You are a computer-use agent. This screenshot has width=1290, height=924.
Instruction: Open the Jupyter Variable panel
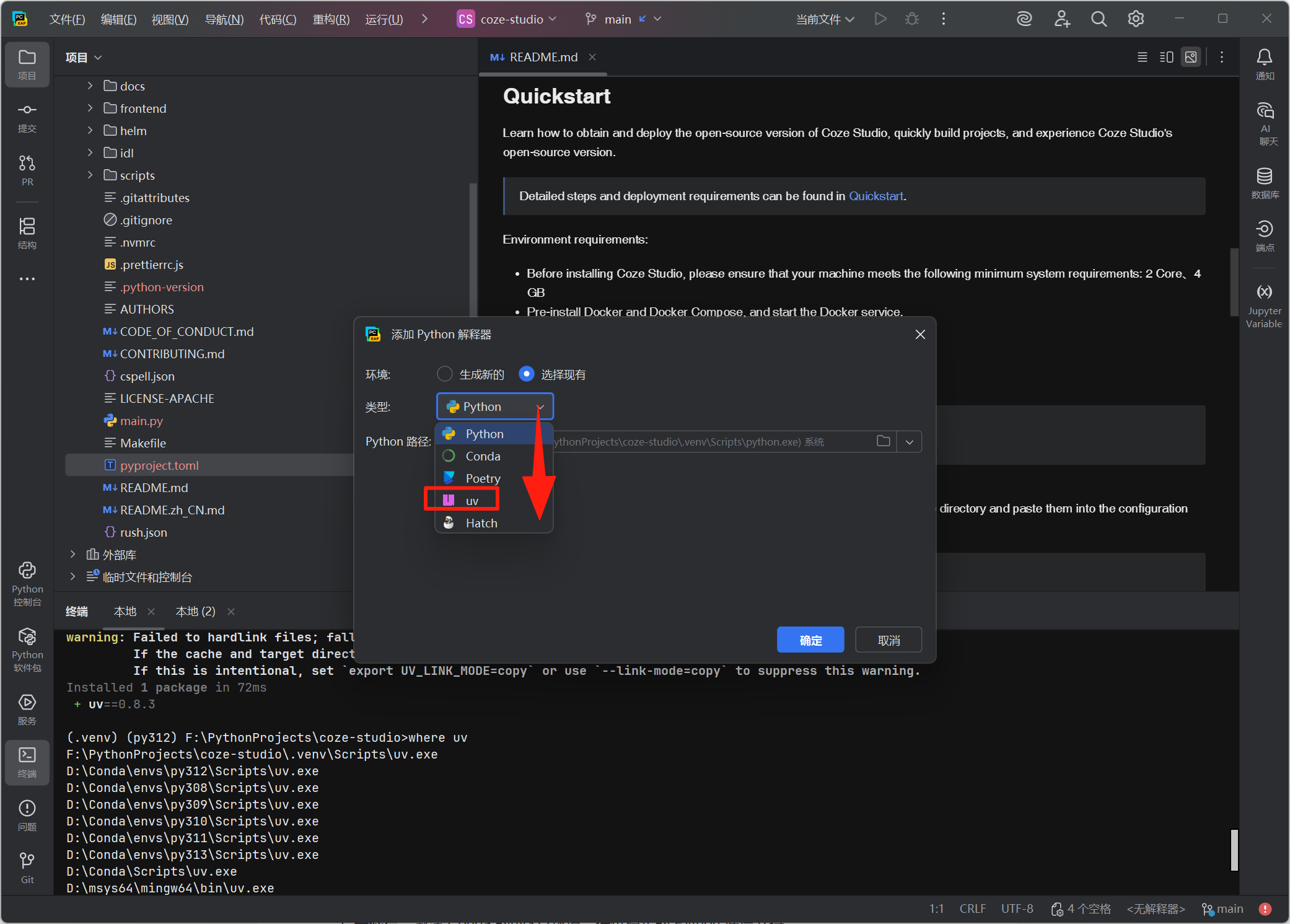(1265, 306)
